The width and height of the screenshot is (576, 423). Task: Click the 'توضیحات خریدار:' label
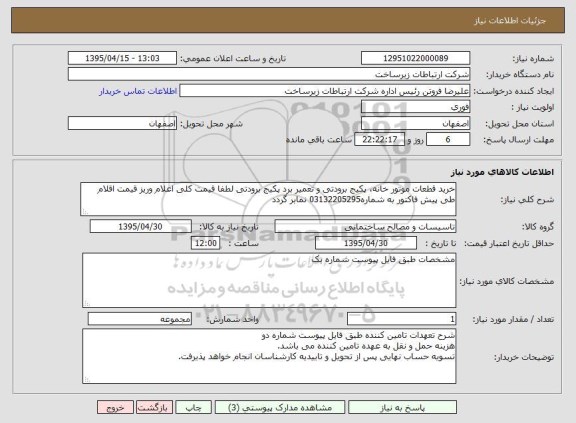pos(524,357)
